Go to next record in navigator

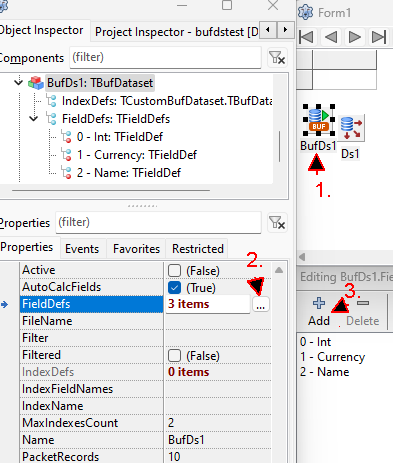pyautogui.click(x=355, y=37)
